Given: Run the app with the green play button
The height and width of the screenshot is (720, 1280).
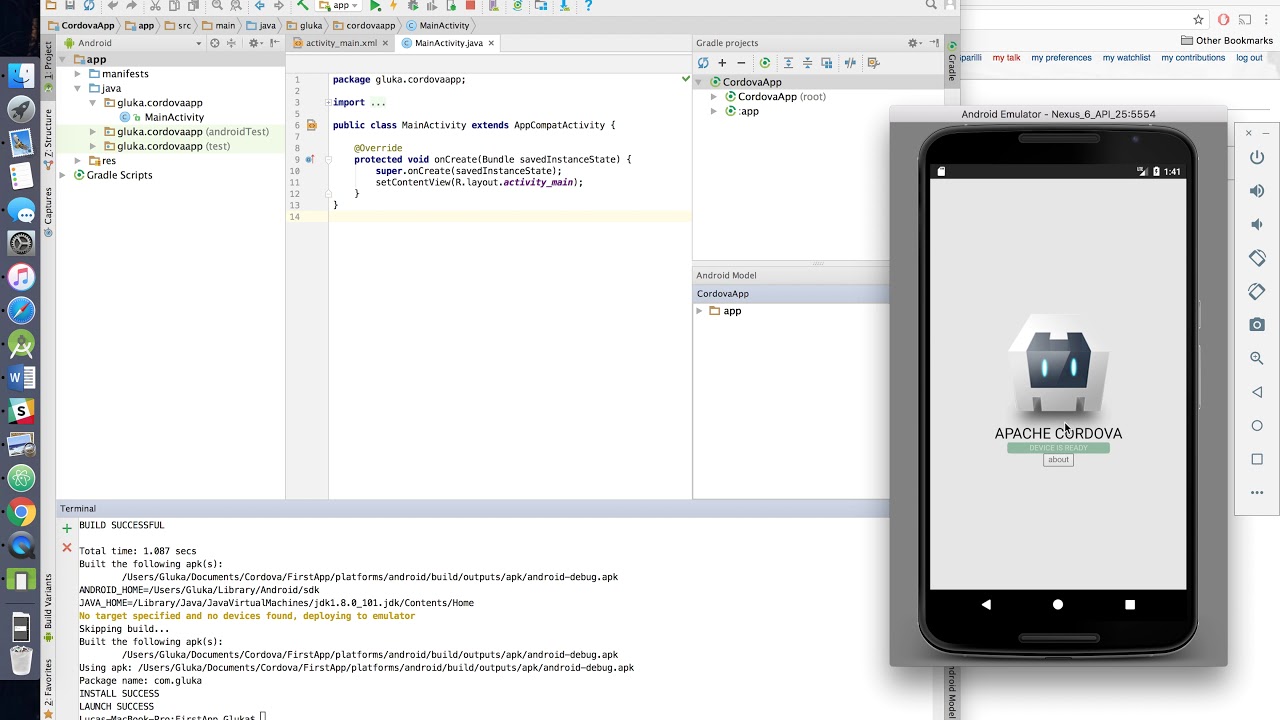Looking at the screenshot, I should pyautogui.click(x=375, y=5).
